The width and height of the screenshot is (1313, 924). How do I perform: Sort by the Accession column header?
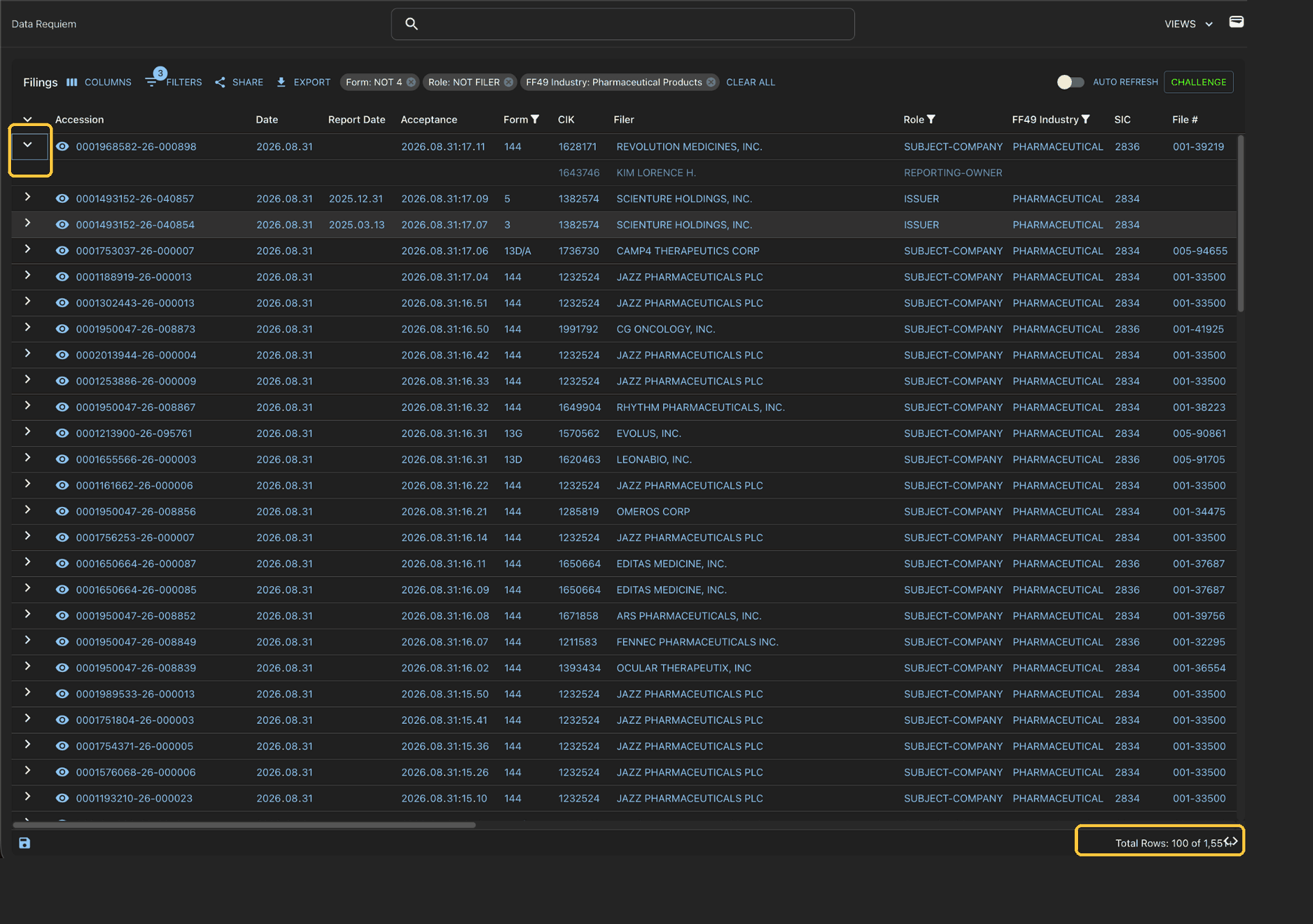point(80,120)
